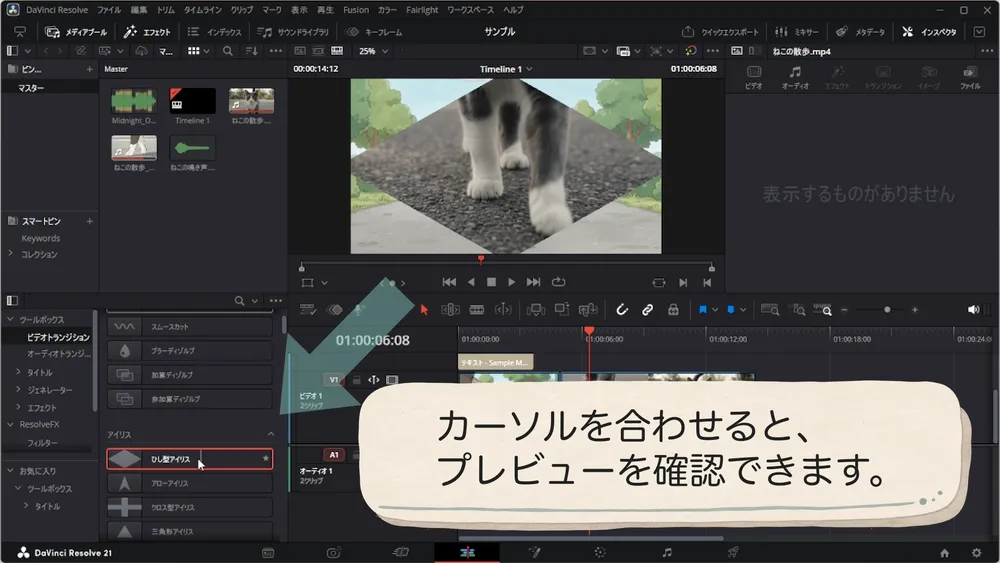The width and height of the screenshot is (1000, 563).
Task: Click the zoom-to-fit full extent icon
Action: pyautogui.click(x=770, y=310)
